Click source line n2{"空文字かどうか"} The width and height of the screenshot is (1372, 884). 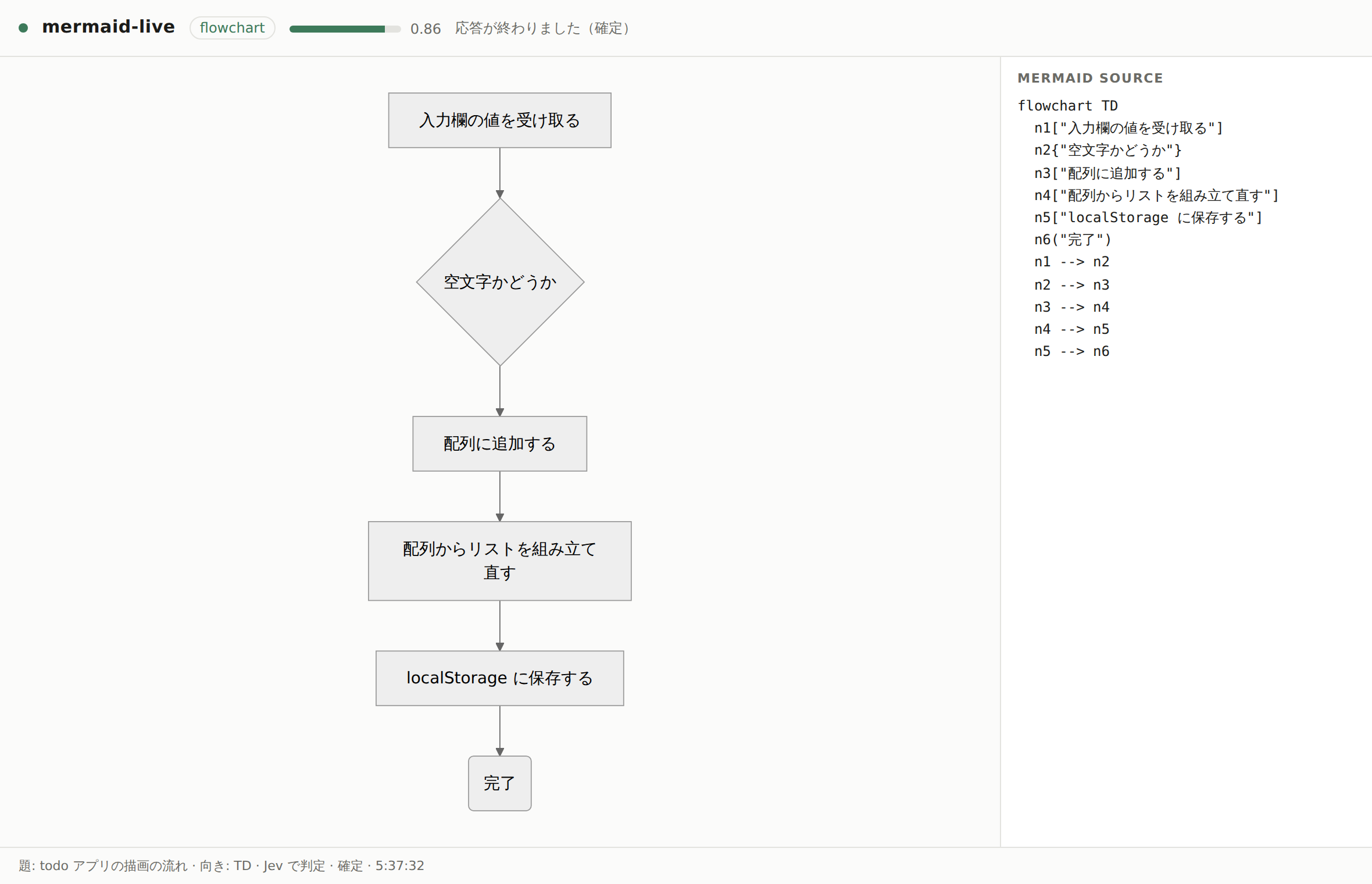point(1107,150)
